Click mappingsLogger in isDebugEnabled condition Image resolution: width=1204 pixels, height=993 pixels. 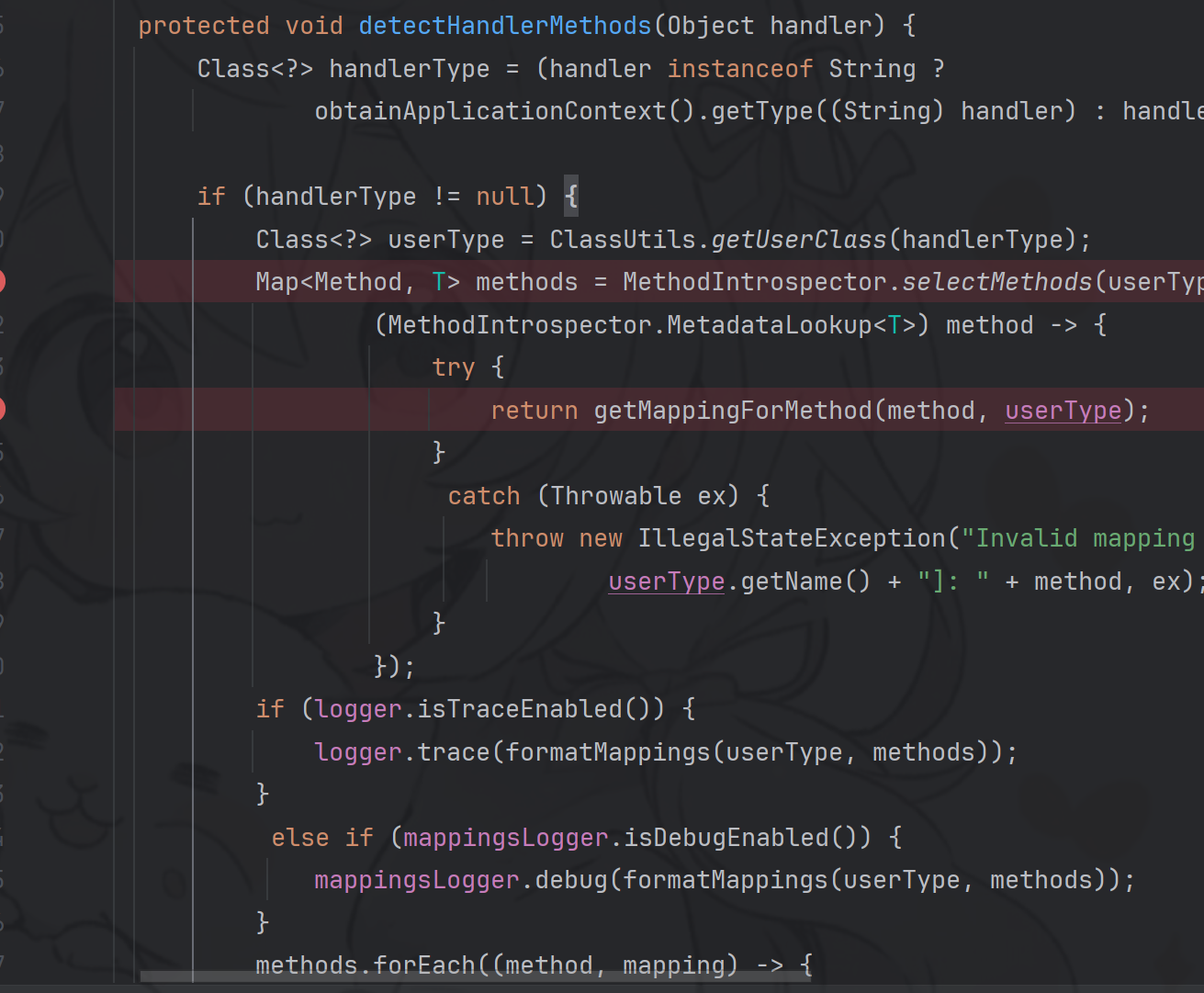click(x=505, y=838)
